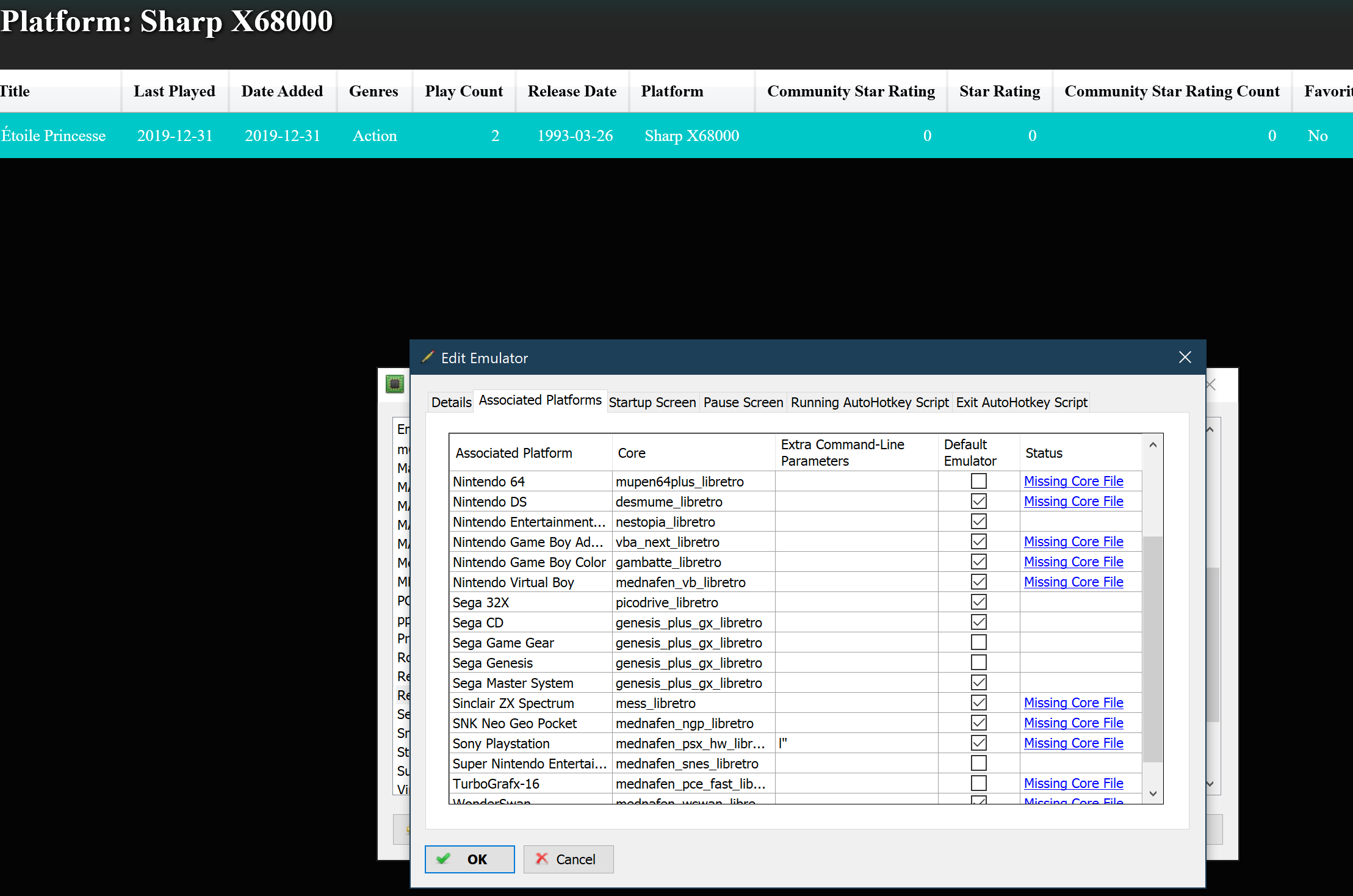1353x896 pixels.
Task: Open Missing Core File link for Nintendo 64
Action: pyautogui.click(x=1073, y=481)
